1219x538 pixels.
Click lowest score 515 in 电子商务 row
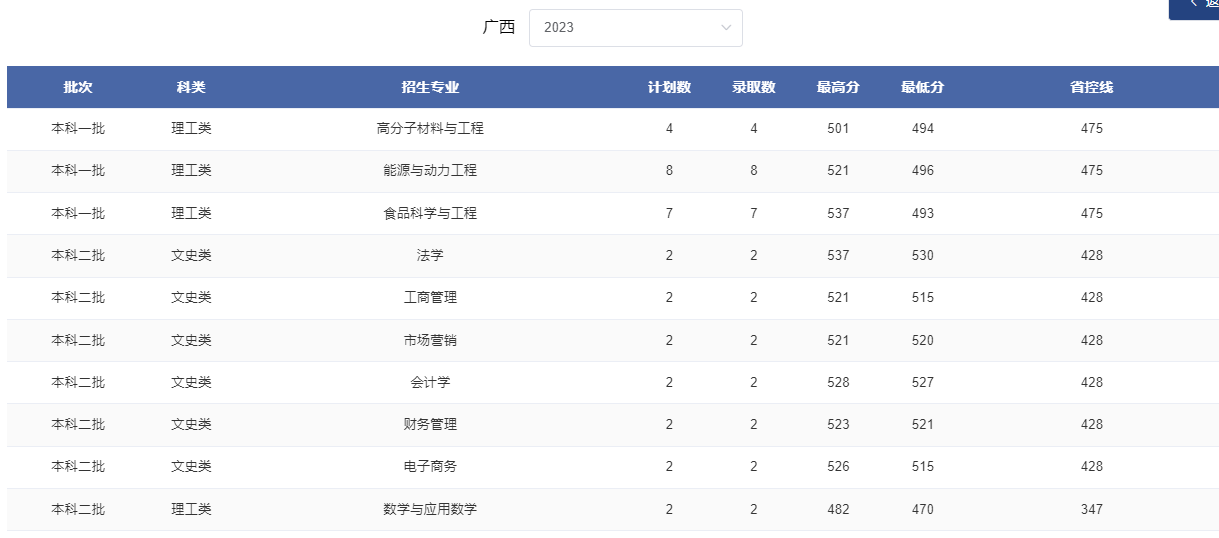pyautogui.click(x=923, y=467)
